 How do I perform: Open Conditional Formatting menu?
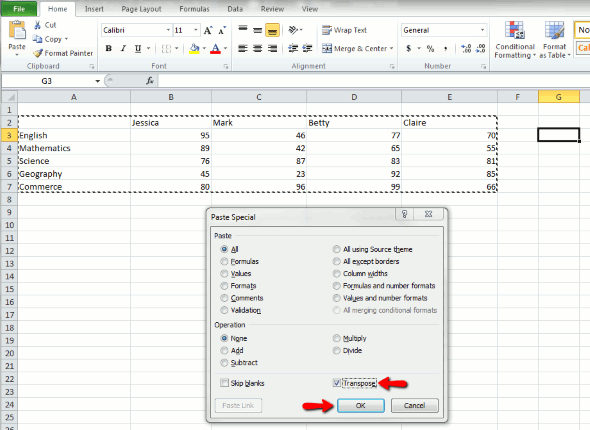click(x=515, y=40)
